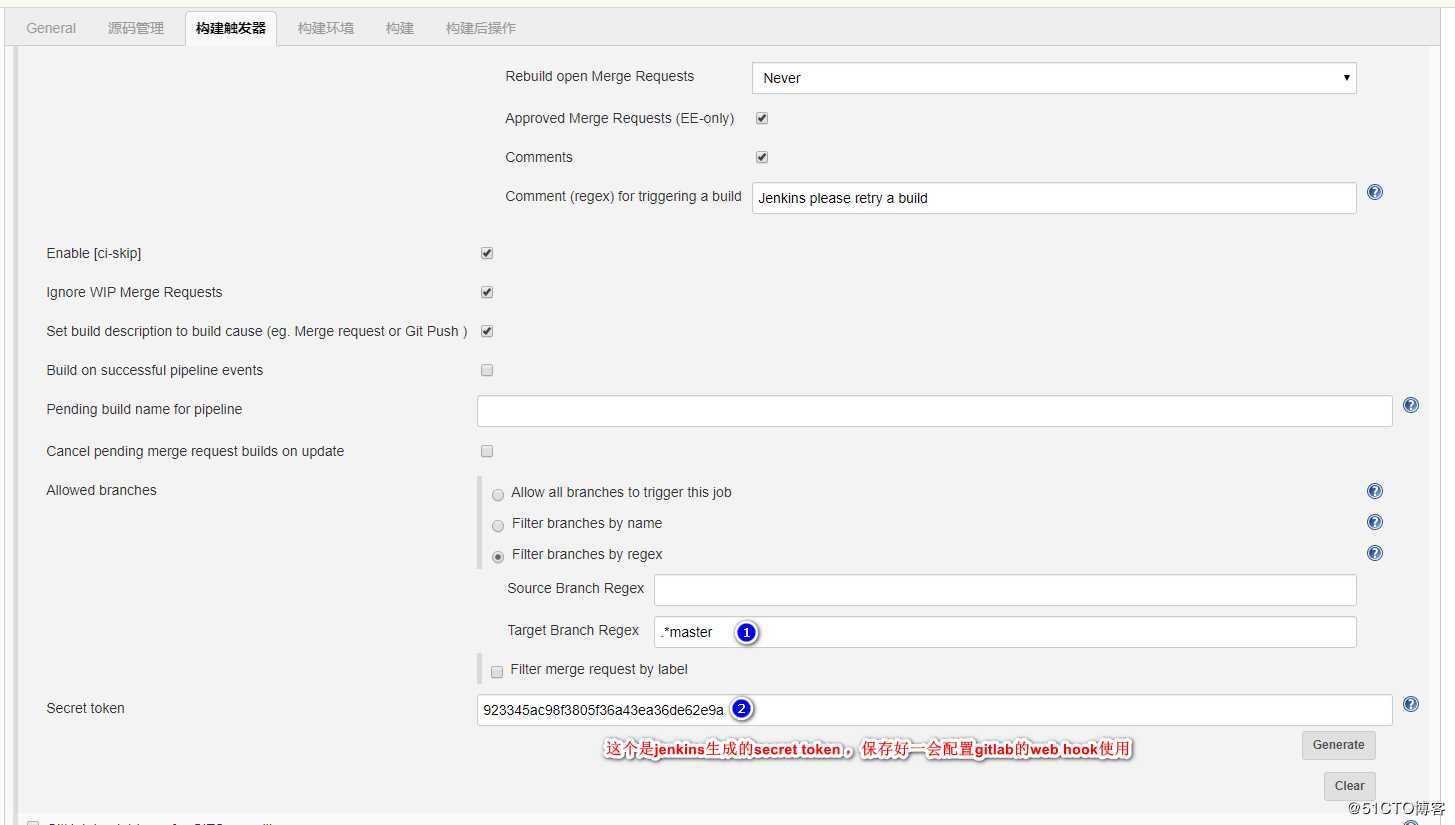
Task: Open help for Pending build name for pipeline
Action: click(x=1411, y=405)
